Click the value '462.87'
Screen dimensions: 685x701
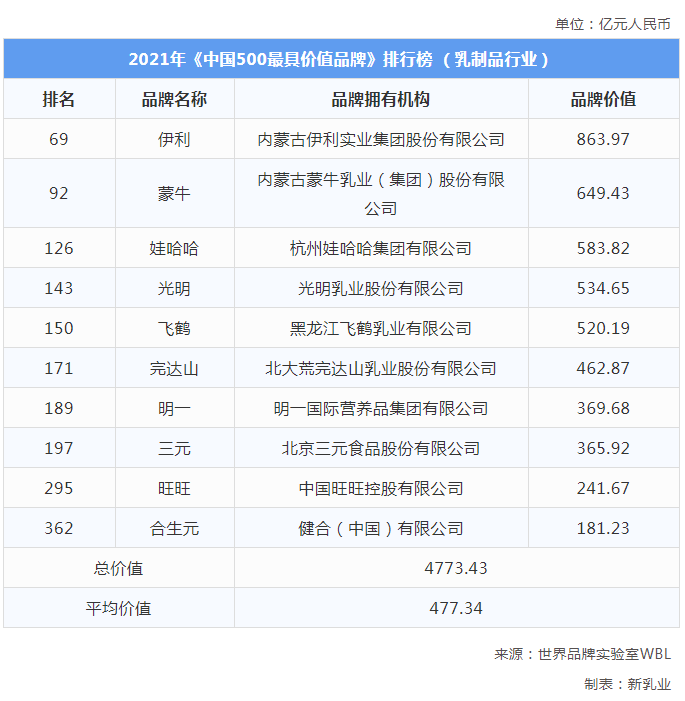(x=603, y=368)
